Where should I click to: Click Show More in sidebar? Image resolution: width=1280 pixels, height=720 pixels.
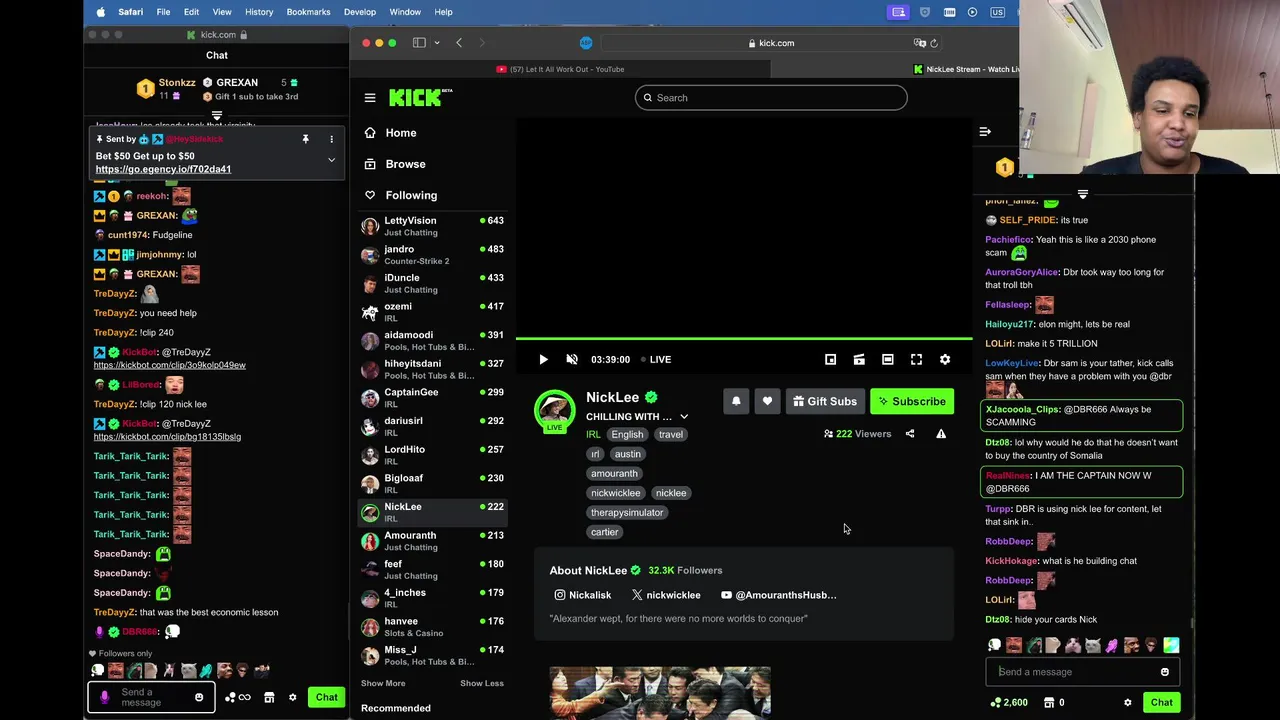pos(383,683)
